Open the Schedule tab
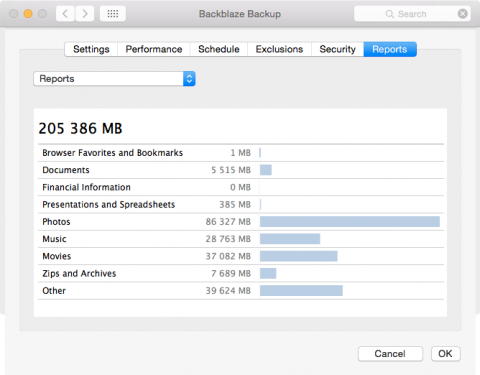This screenshot has width=480, height=375. pos(219,49)
